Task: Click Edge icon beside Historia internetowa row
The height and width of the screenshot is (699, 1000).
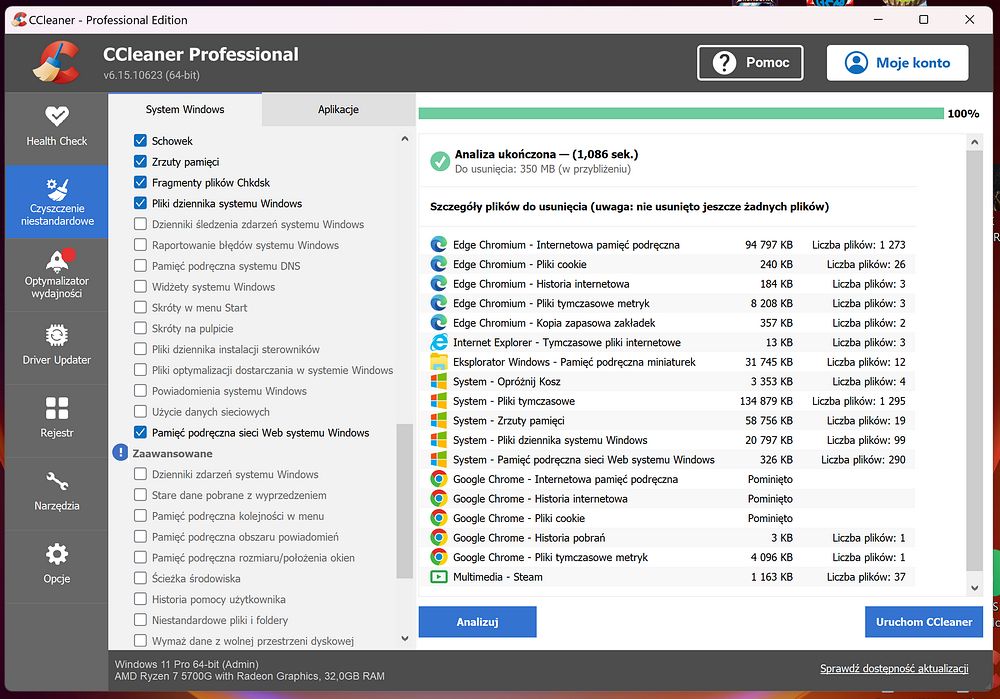Action: pos(439,284)
